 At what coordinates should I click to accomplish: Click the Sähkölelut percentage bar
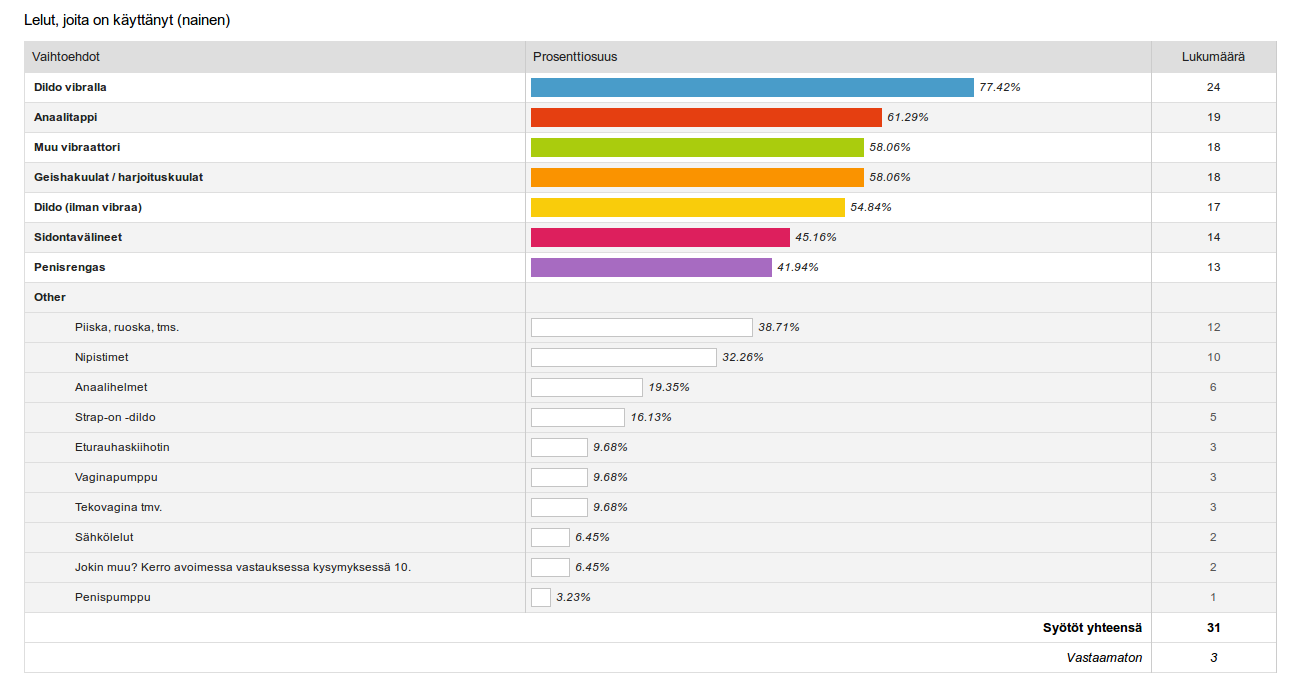(x=550, y=537)
